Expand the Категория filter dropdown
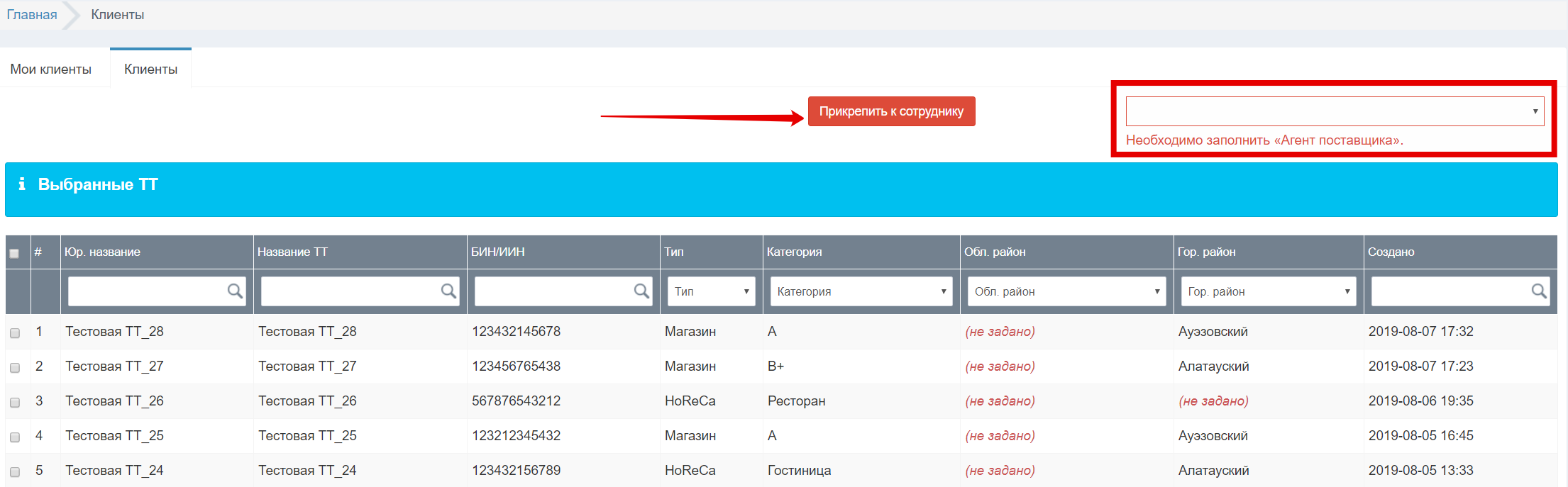 861,291
